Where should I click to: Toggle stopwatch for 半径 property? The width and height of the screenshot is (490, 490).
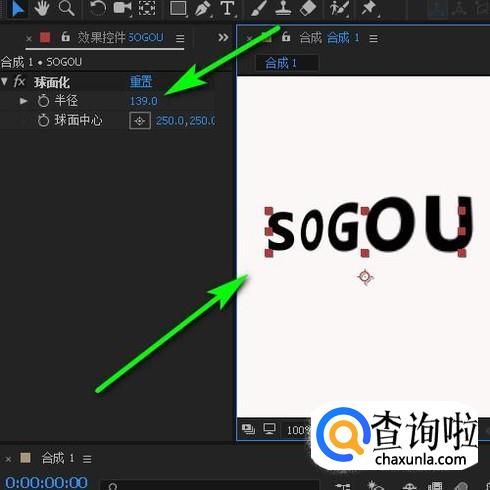tap(43, 101)
